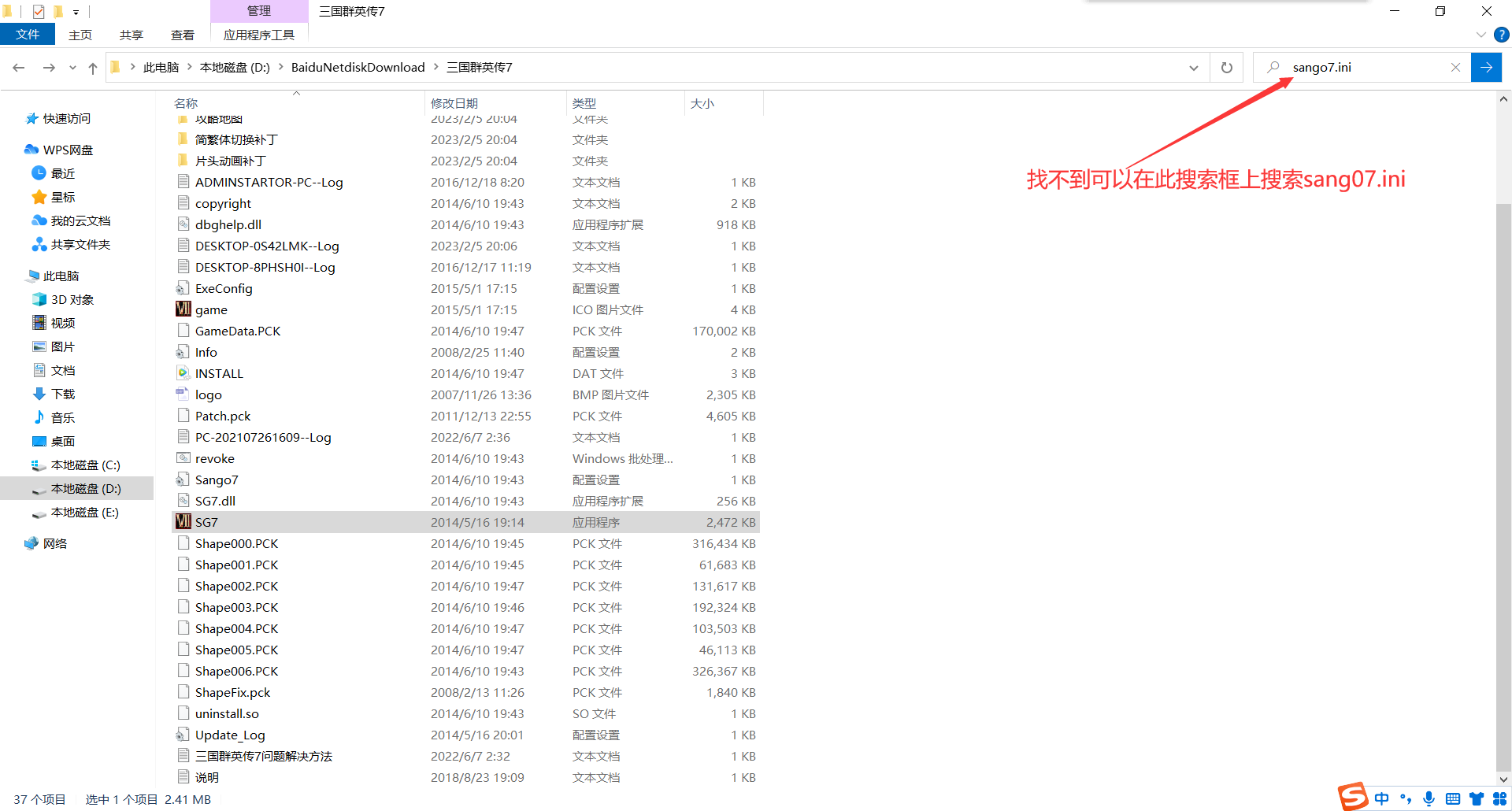Open 最近 under WPS cloud
The width and height of the screenshot is (1512, 811).
pos(54,173)
